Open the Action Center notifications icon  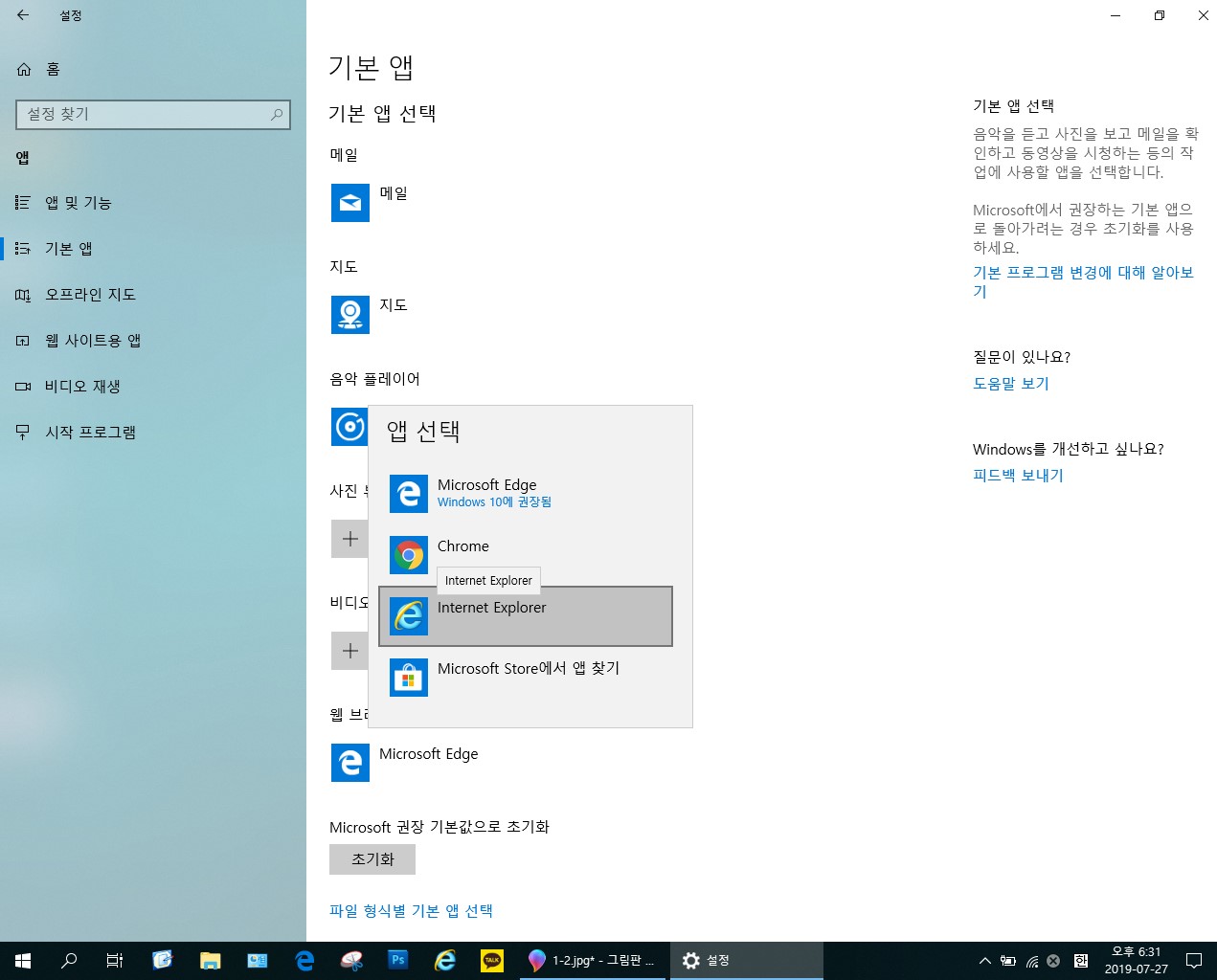point(1194,961)
